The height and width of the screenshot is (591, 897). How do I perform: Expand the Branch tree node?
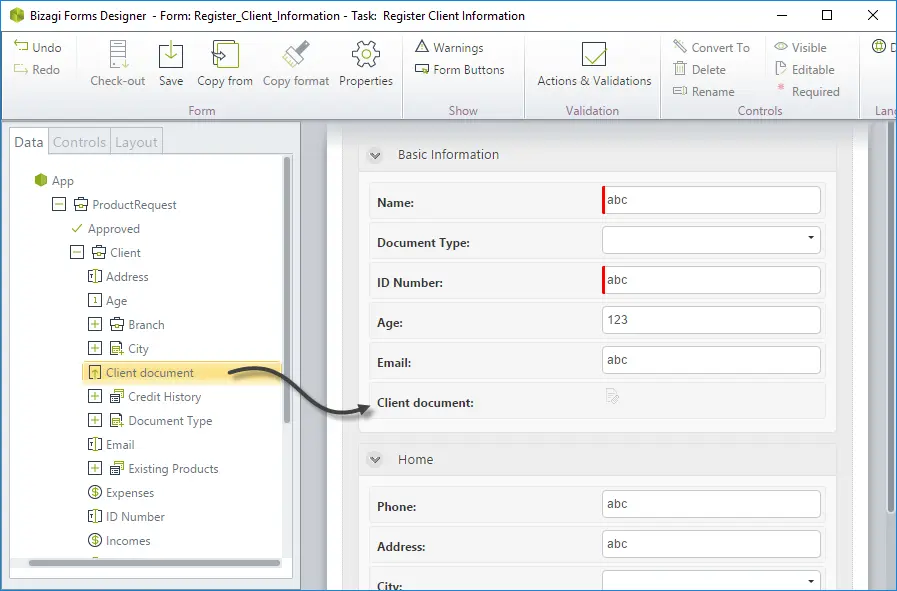[x=95, y=324]
